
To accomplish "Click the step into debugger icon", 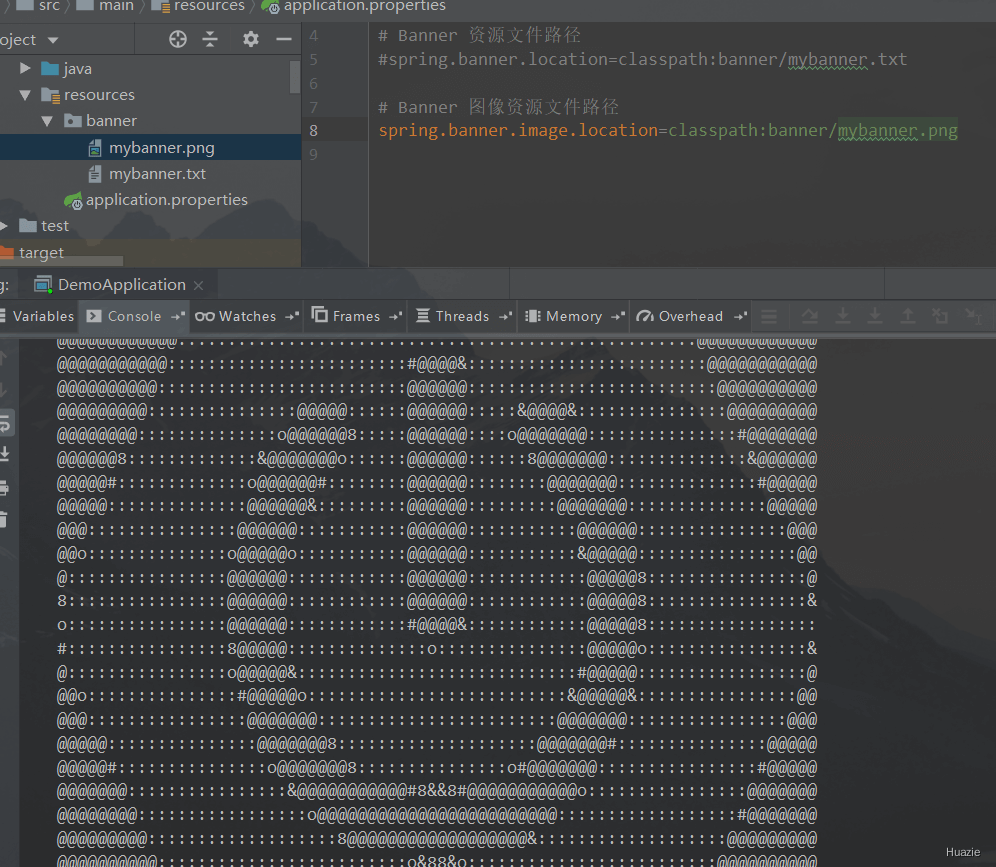I will click(843, 316).
